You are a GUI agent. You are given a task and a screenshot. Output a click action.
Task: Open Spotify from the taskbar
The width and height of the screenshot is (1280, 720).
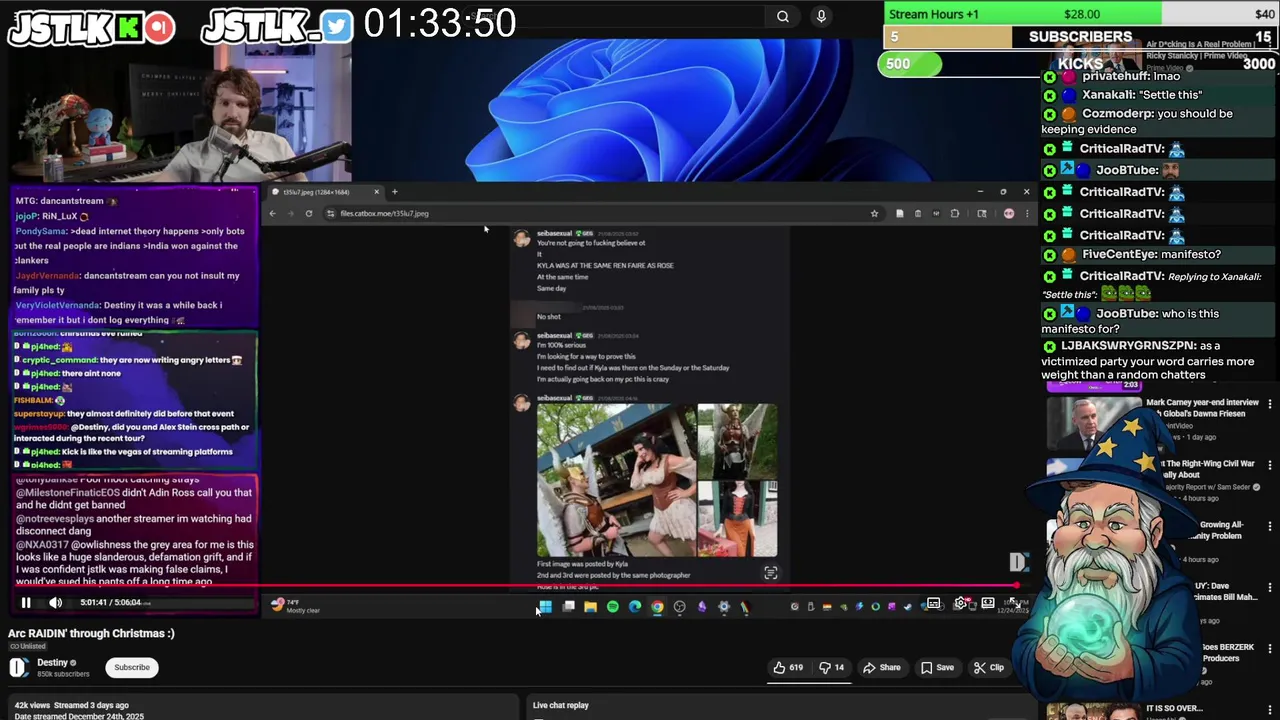(x=612, y=606)
